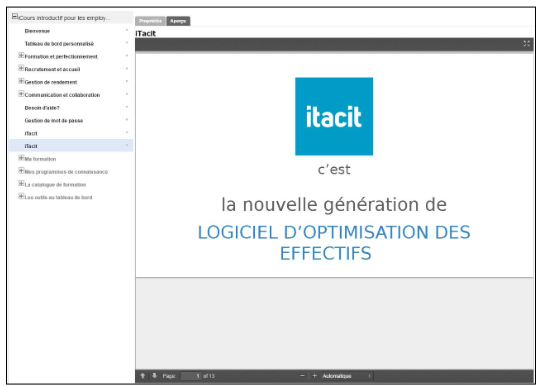
Task: Expand the Recrutement et accueil node
Action: (21, 68)
